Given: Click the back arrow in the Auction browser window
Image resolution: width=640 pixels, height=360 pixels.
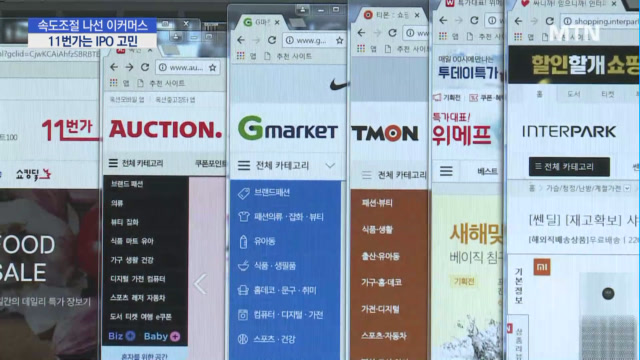Looking at the screenshot, I should pos(114,67).
